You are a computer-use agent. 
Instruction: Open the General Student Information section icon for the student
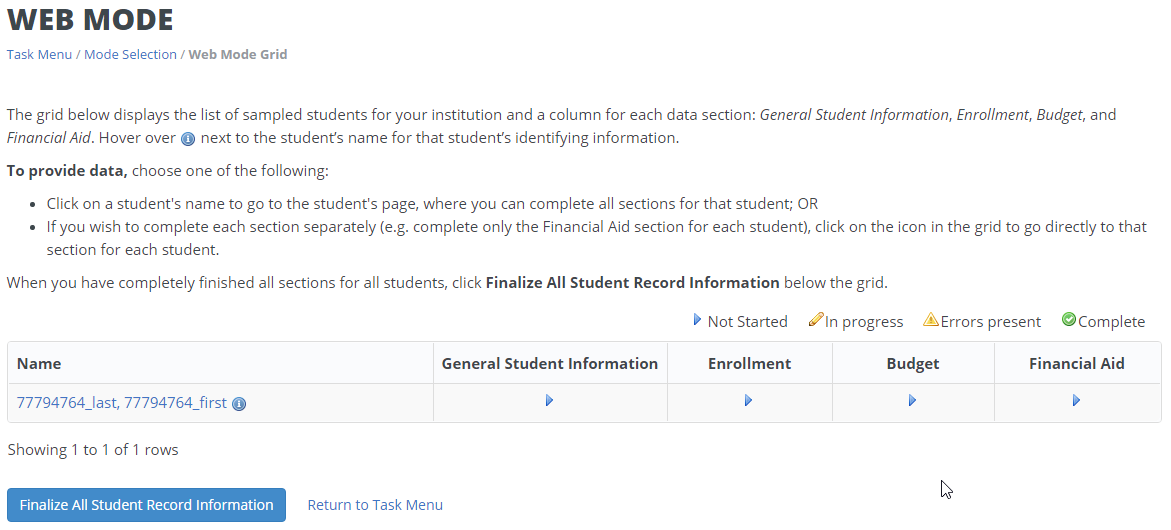coord(549,401)
